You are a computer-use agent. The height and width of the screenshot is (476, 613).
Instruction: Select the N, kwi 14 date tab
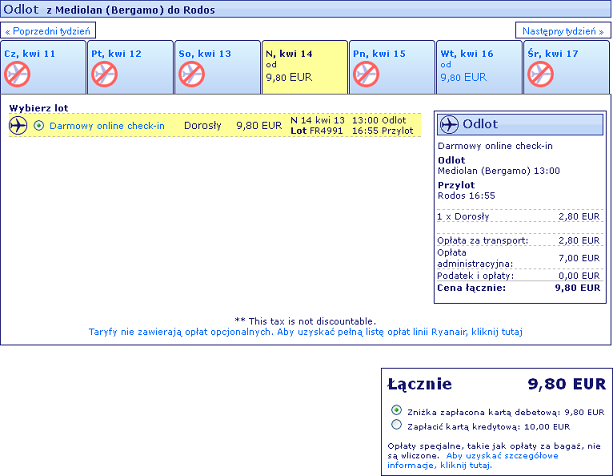click(305, 67)
